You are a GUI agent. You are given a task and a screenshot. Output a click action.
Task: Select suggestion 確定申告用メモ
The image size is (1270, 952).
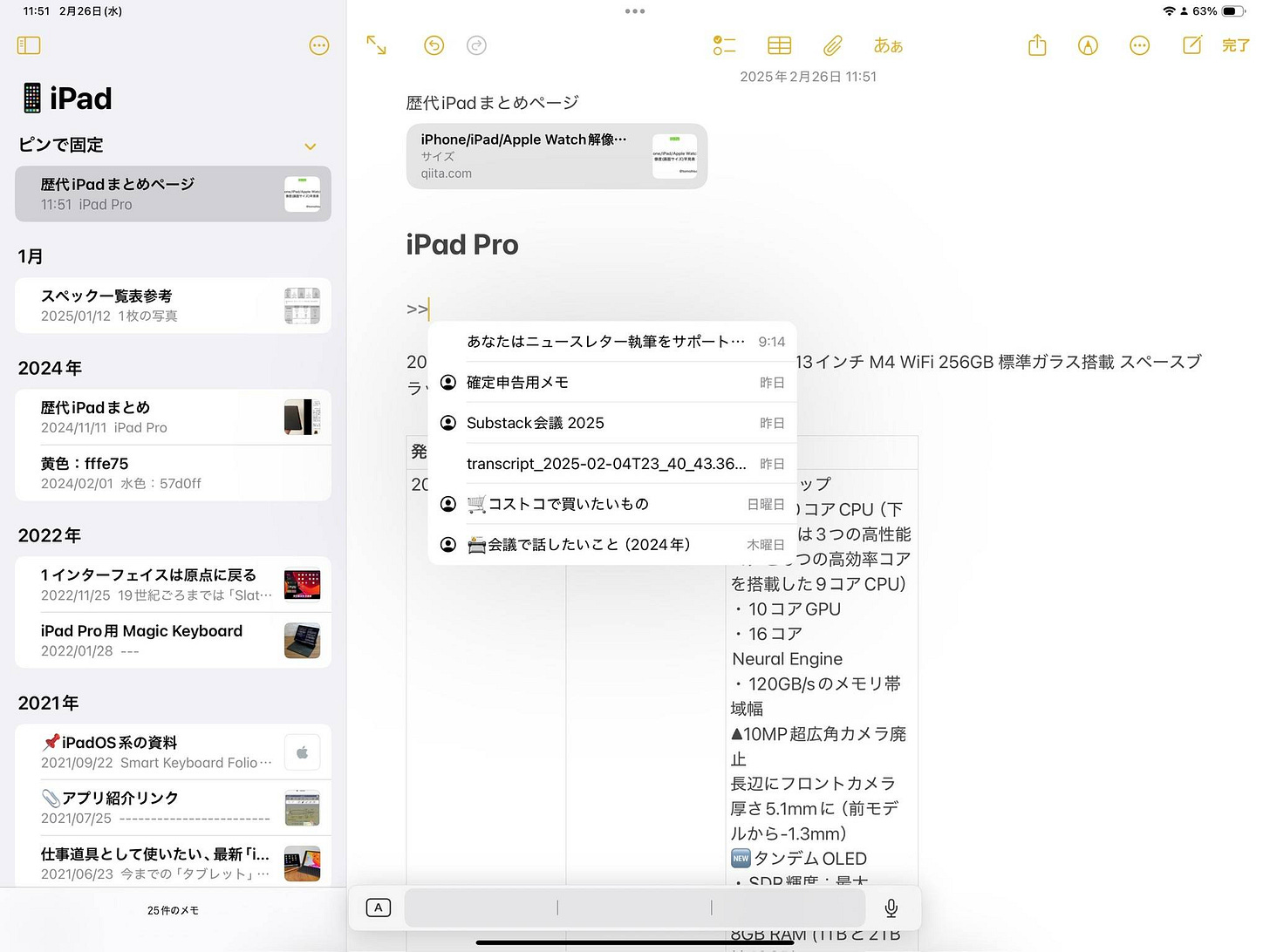tap(612, 382)
